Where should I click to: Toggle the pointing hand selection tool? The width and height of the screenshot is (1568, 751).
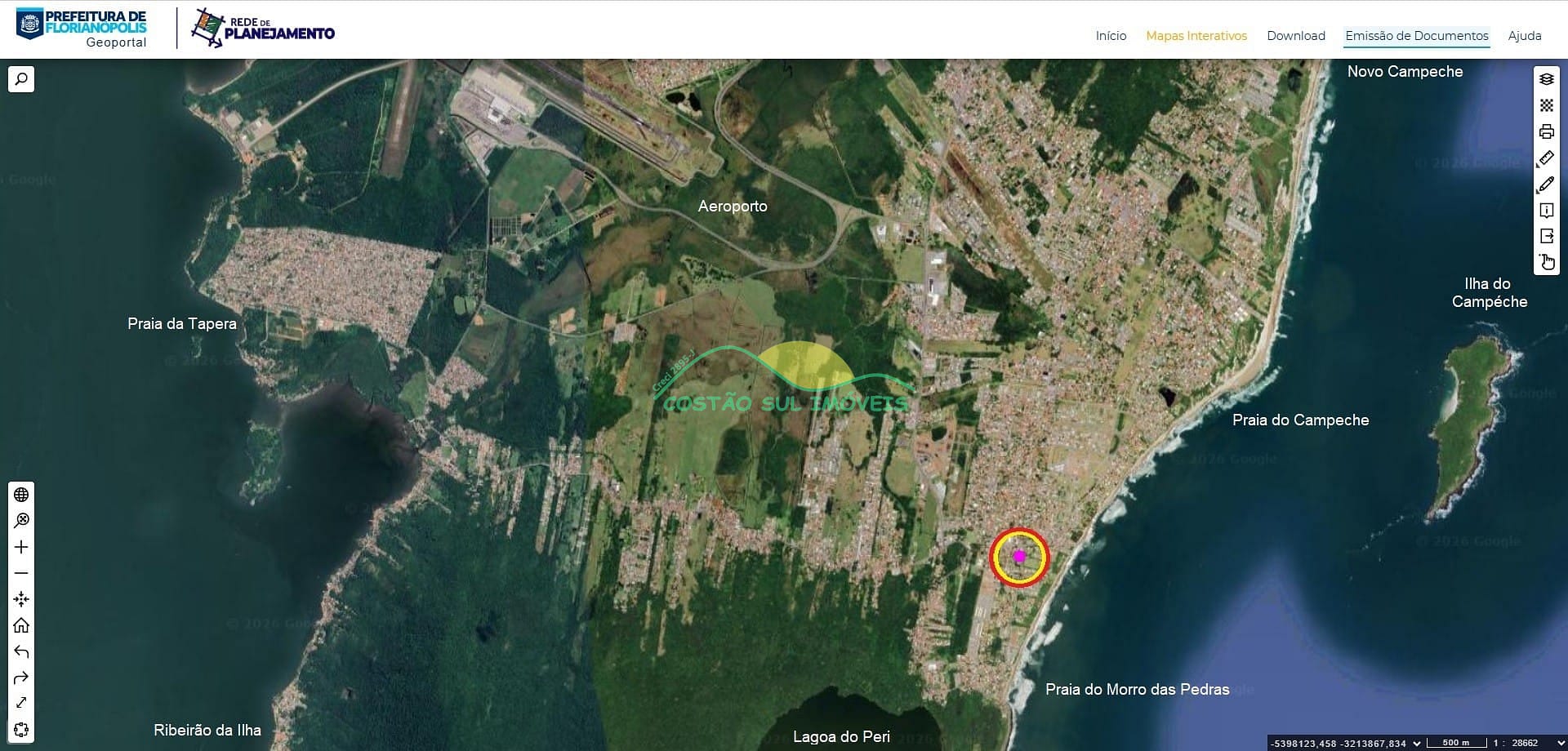coord(1546,262)
